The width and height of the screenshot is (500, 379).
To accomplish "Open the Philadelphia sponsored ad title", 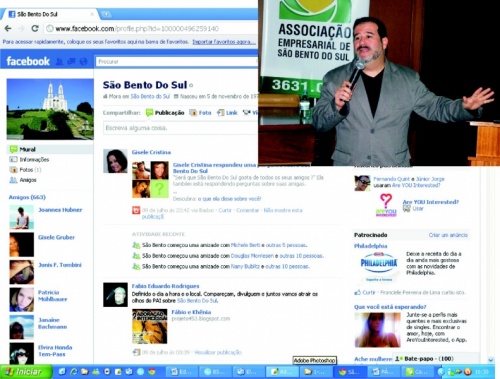I will coord(370,246).
